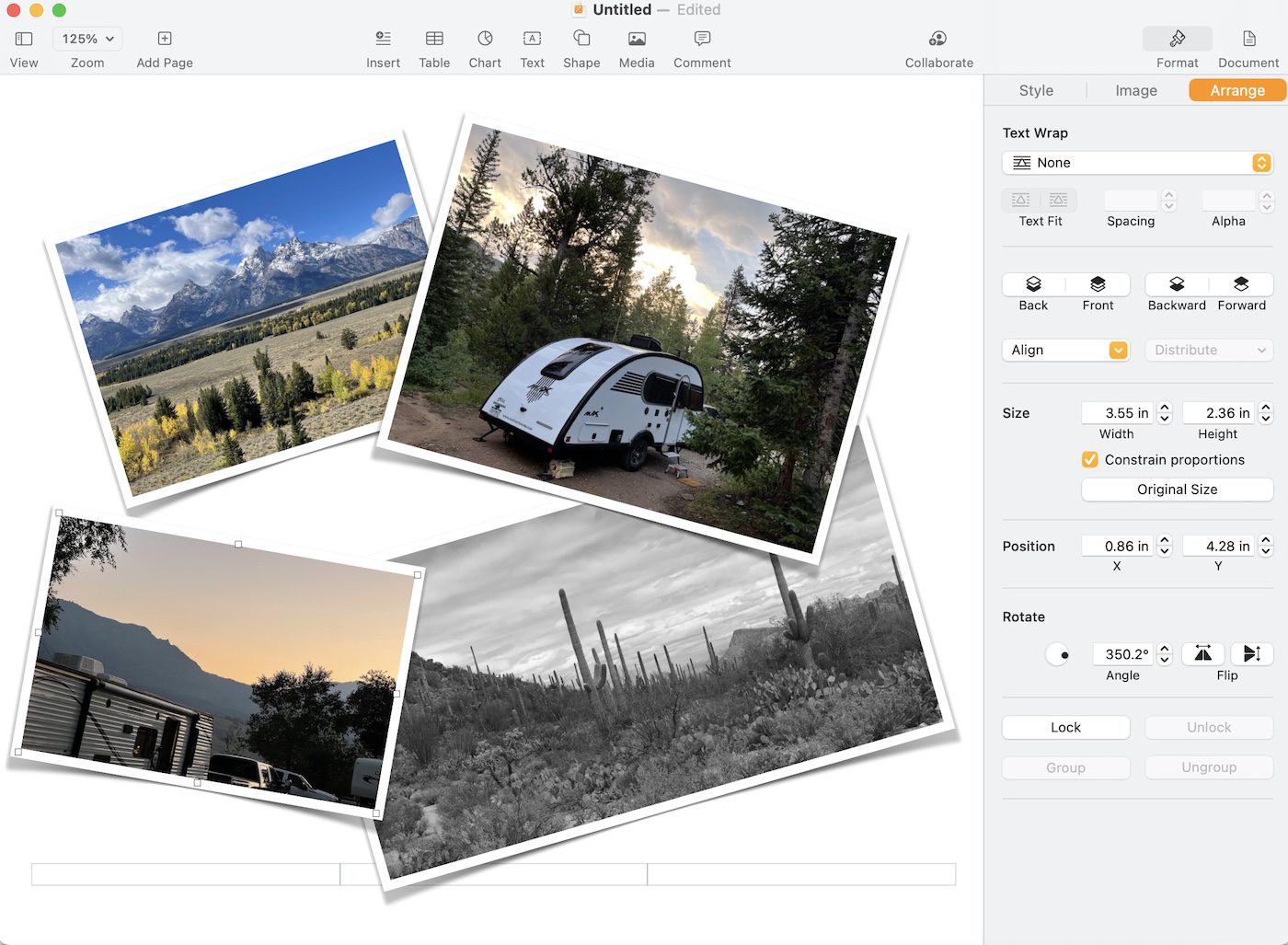Bring image Forward one layer
This screenshot has height=945, width=1288.
pyautogui.click(x=1241, y=285)
